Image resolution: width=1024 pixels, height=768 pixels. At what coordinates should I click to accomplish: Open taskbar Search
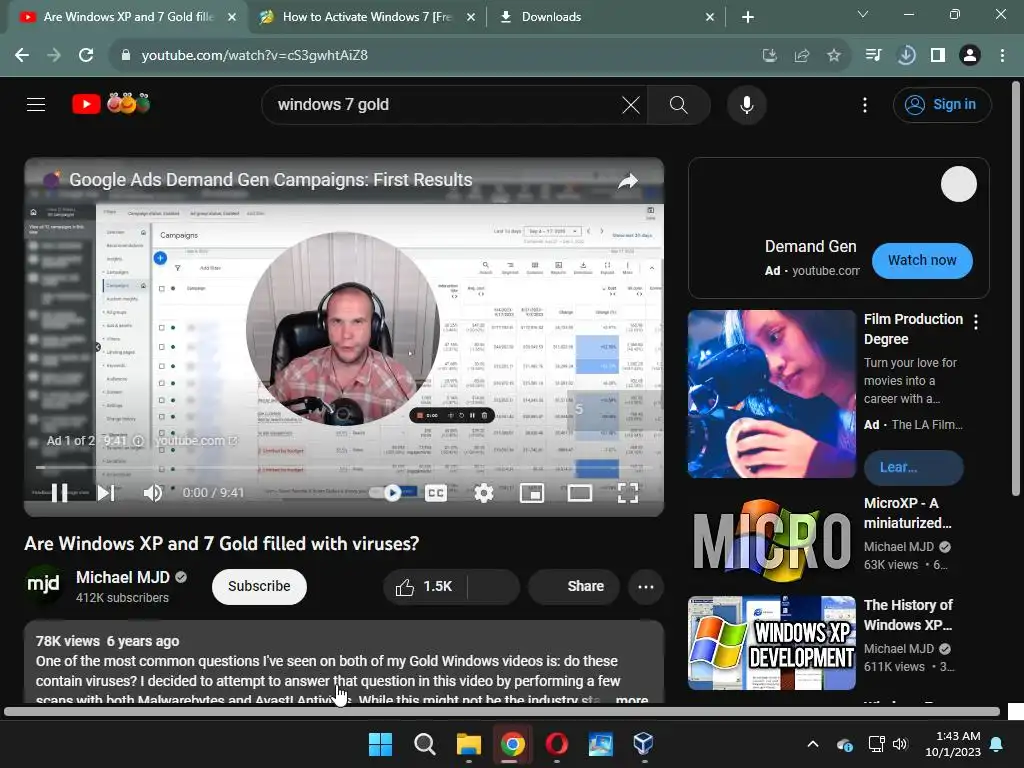click(424, 744)
